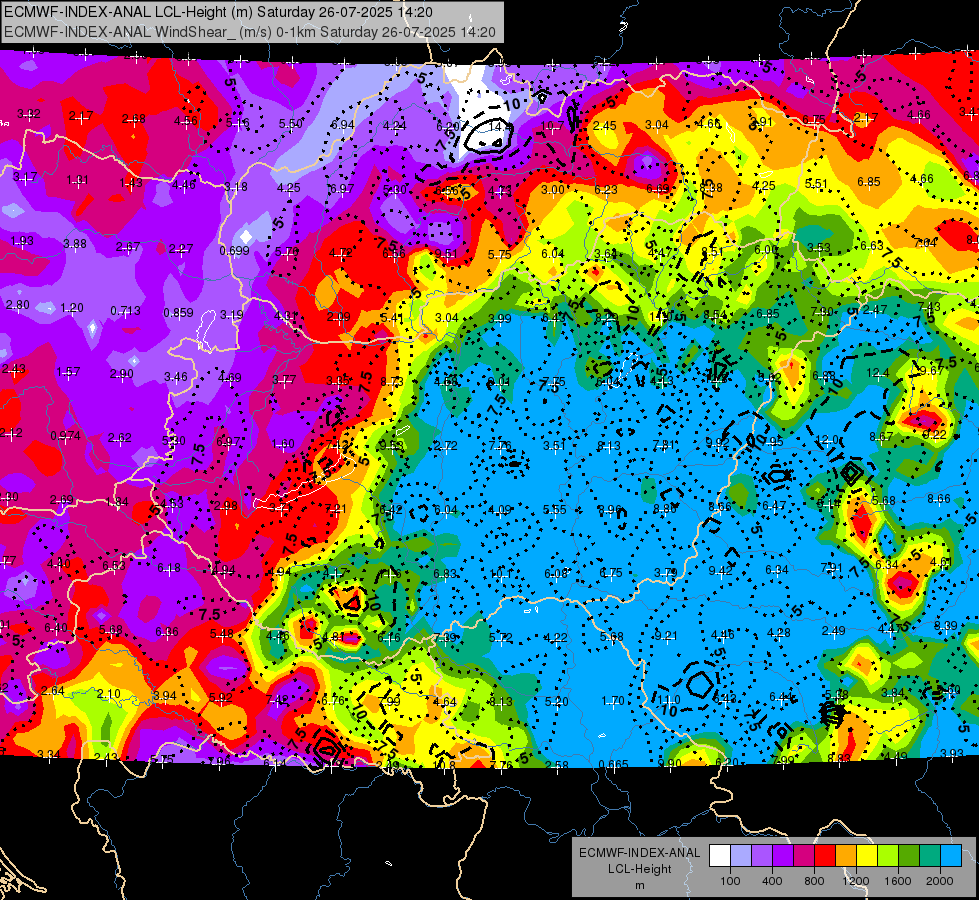The image size is (979, 900).
Task: Click the wind shear value 9.42
Action: 721,571
